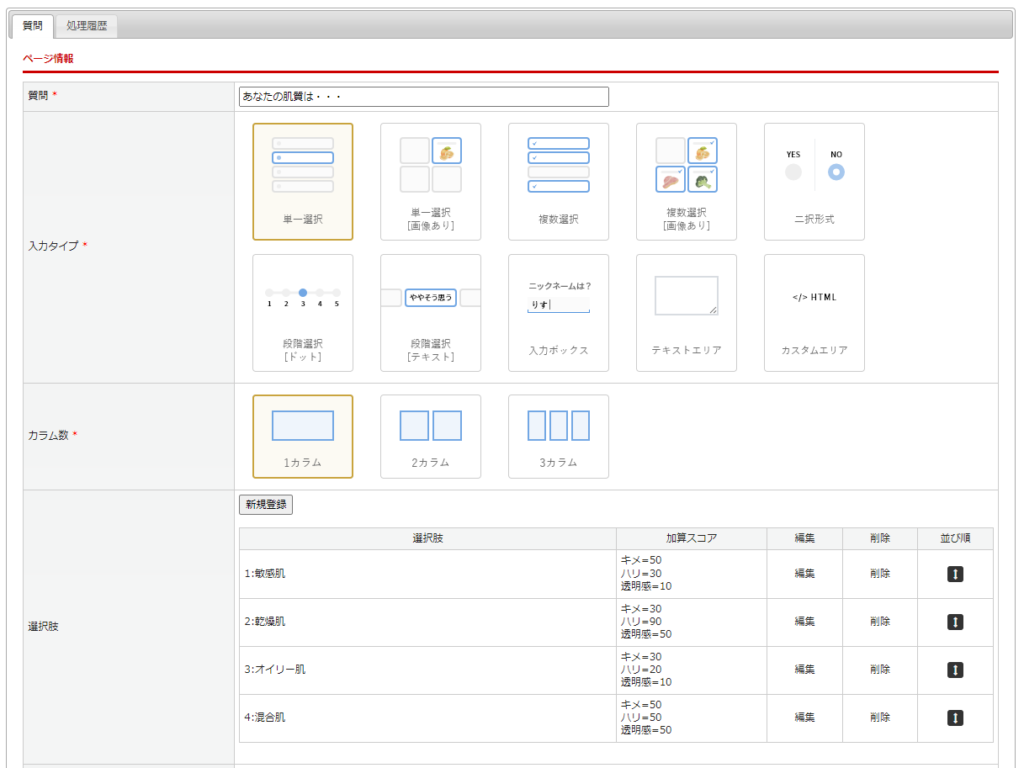Click the 質問 text input field
Viewport: 1024px width, 768px height.
pos(423,97)
